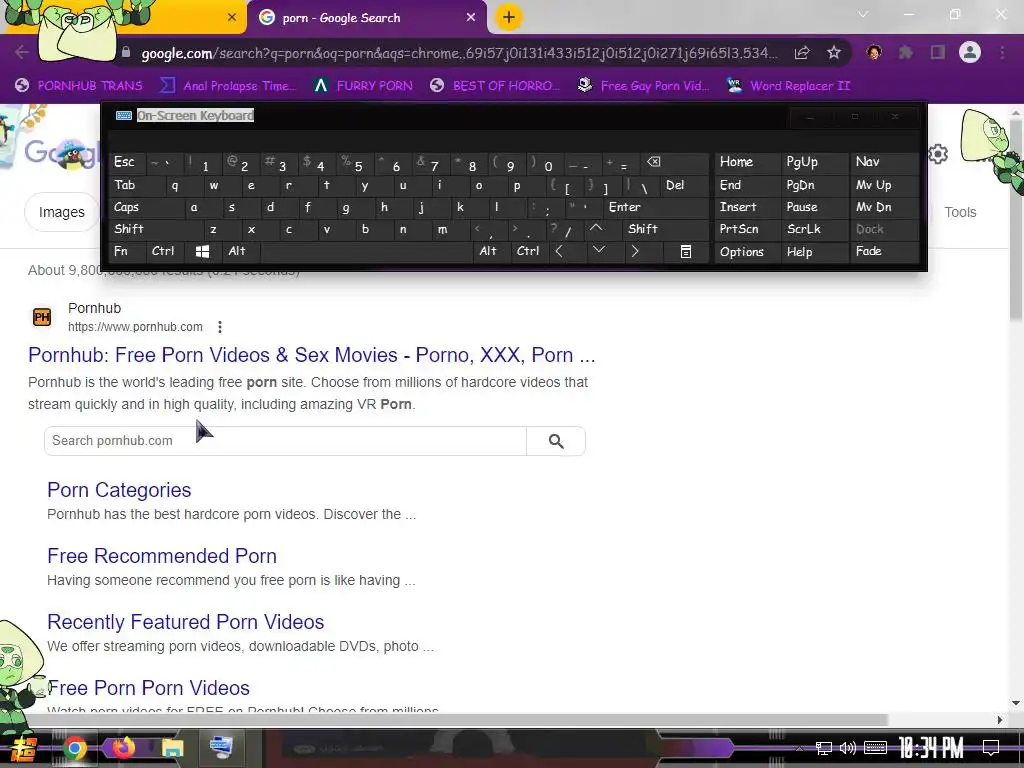The height and width of the screenshot is (768, 1024).
Task: Click inside the sitelinks search input
Action: pos(285,441)
